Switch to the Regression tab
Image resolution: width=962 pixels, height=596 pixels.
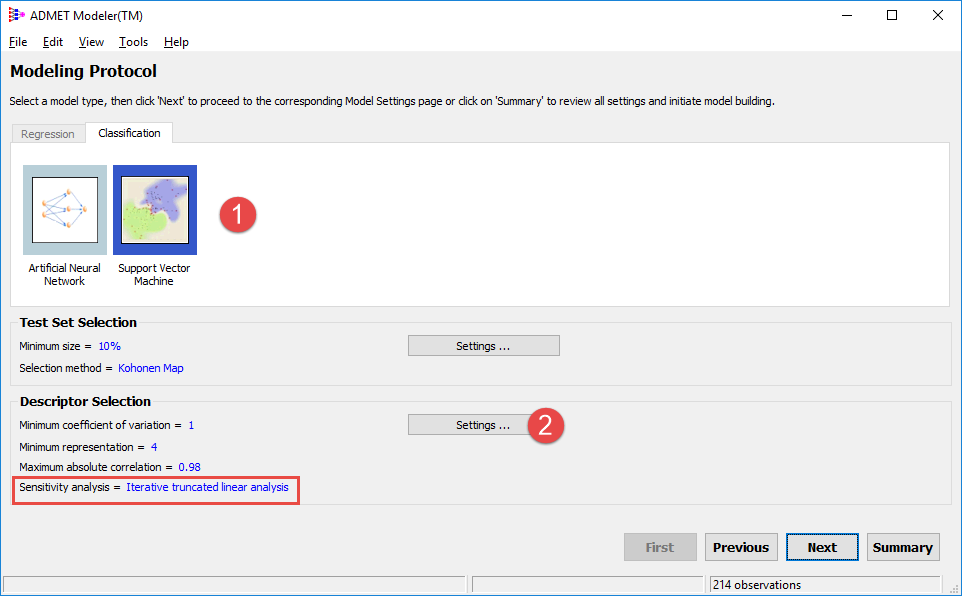coord(48,134)
